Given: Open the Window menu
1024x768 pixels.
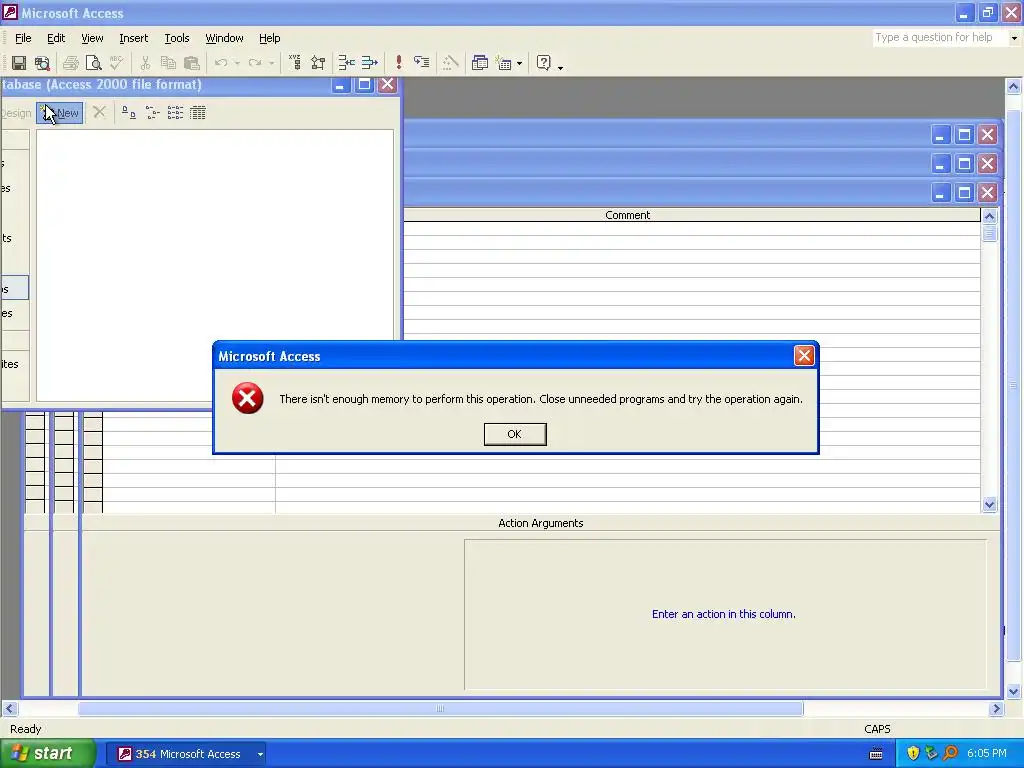Looking at the screenshot, I should pyautogui.click(x=224, y=38).
